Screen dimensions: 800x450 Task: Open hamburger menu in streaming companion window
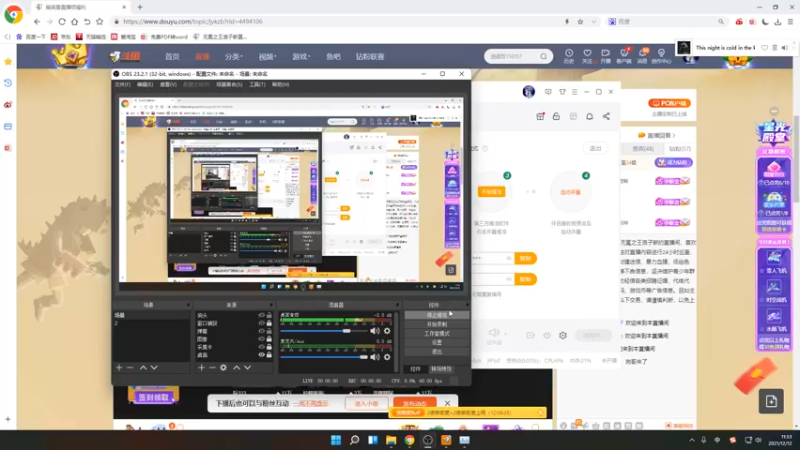pos(574,92)
